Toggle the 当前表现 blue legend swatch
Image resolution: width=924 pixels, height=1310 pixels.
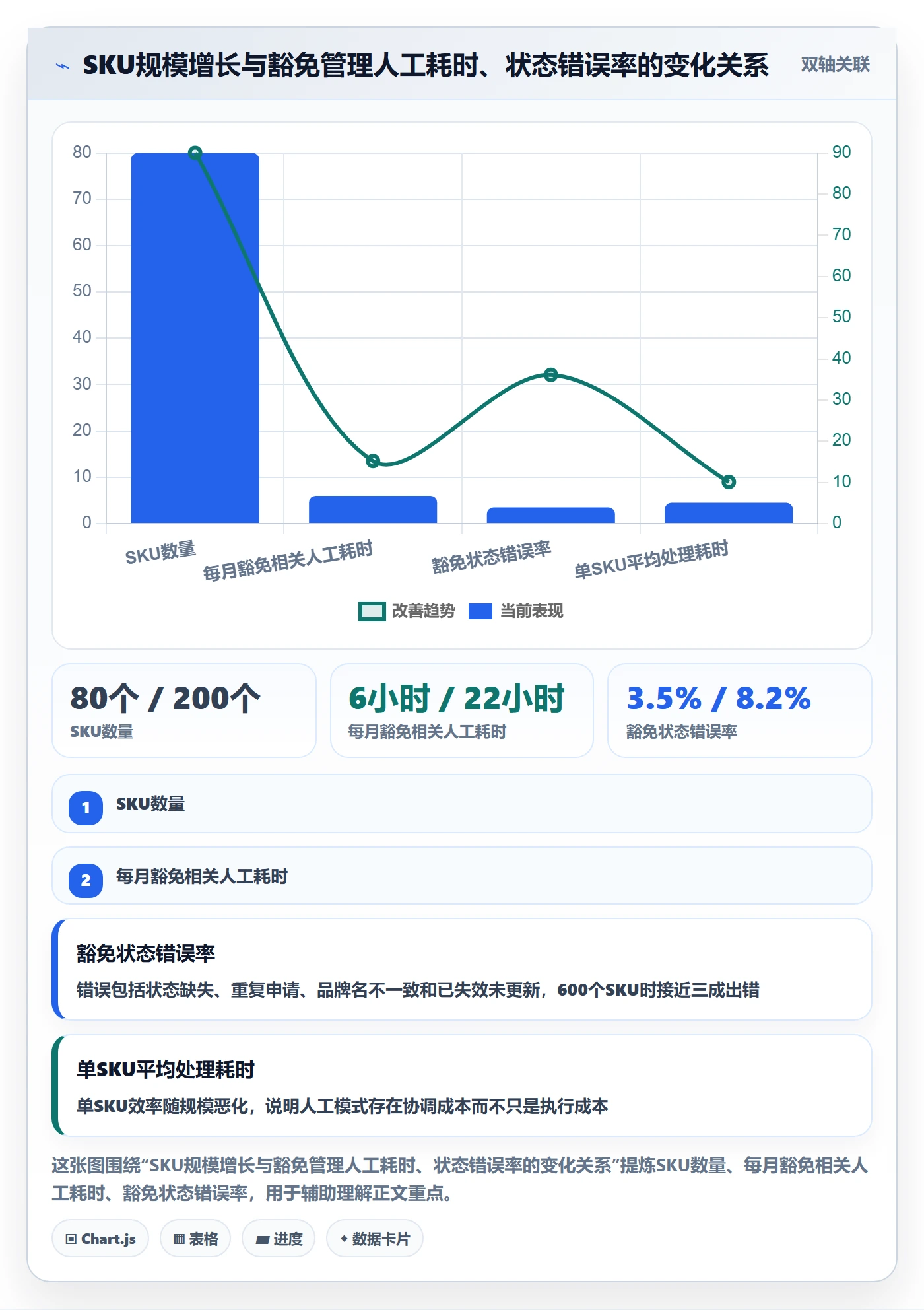coord(480,611)
